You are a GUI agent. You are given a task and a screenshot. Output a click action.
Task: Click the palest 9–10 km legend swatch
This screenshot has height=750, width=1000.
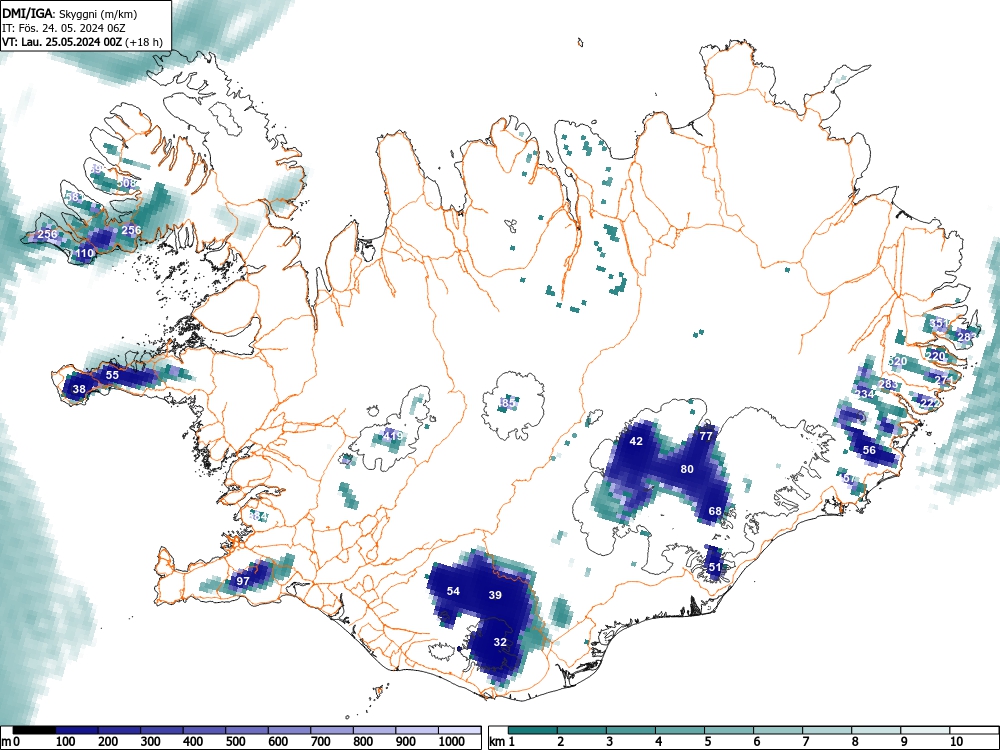pos(925,730)
